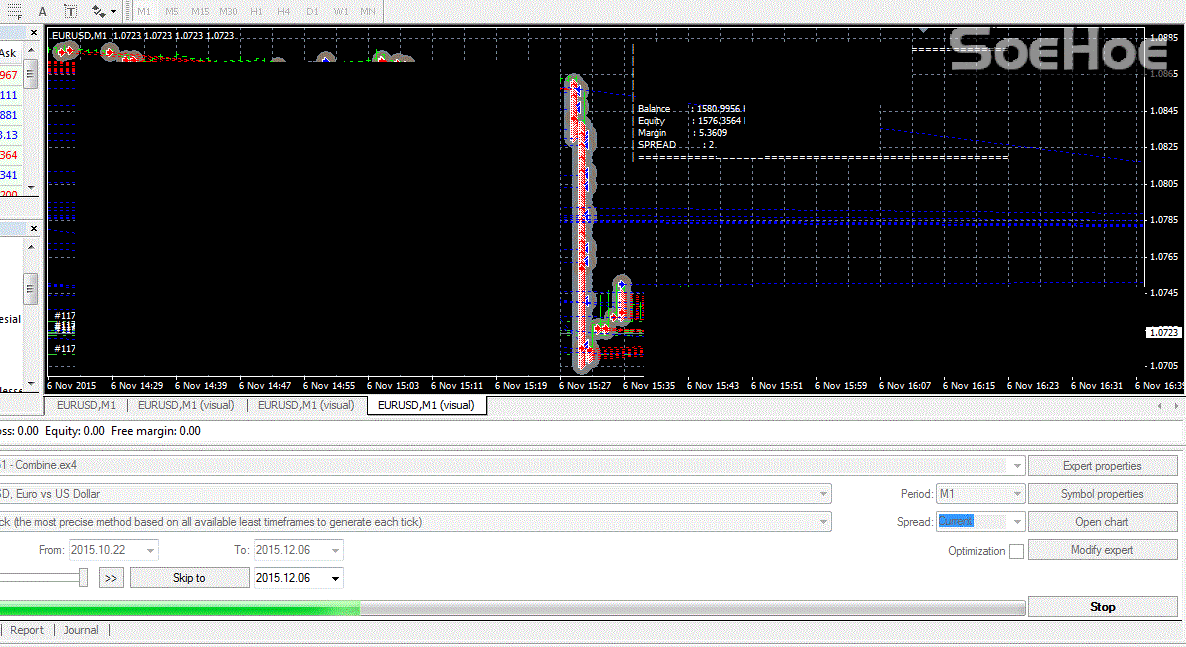1186x647 pixels.
Task: Open the Arrows objects dropdown in toolbar
Action: pyautogui.click(x=103, y=11)
